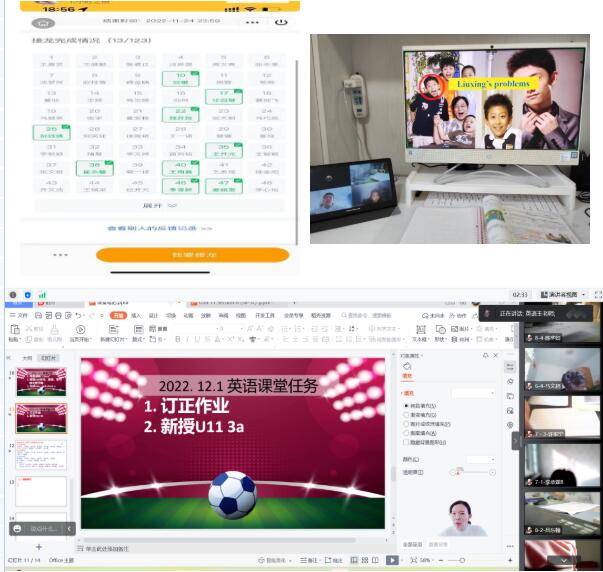Select the fourth pattern fill radio option
This screenshot has height=572, width=603.
(x=406, y=433)
